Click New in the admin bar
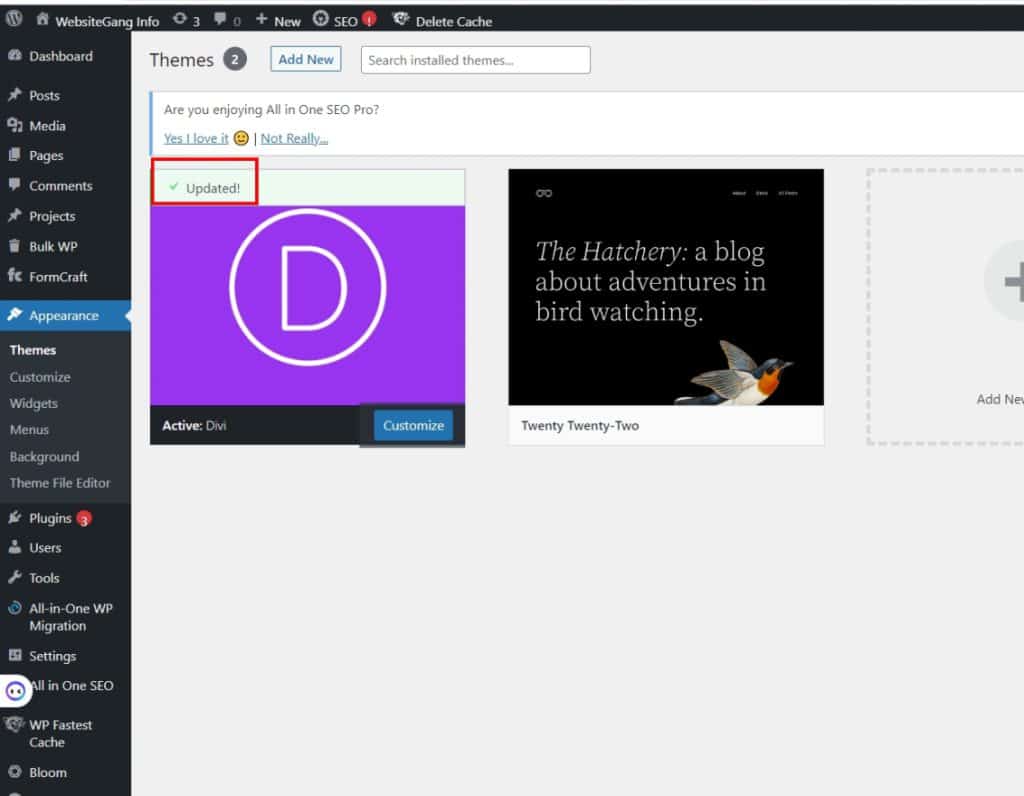 pyautogui.click(x=287, y=22)
